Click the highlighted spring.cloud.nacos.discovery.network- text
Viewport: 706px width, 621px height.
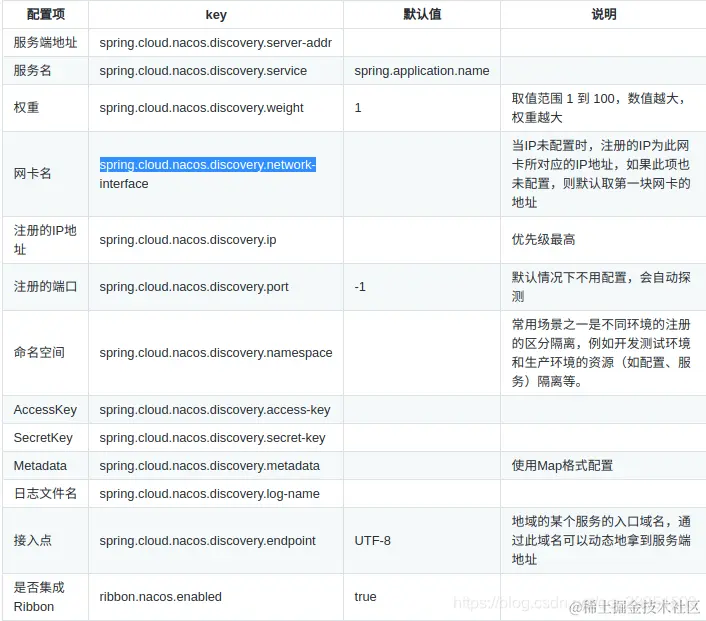pos(208,165)
